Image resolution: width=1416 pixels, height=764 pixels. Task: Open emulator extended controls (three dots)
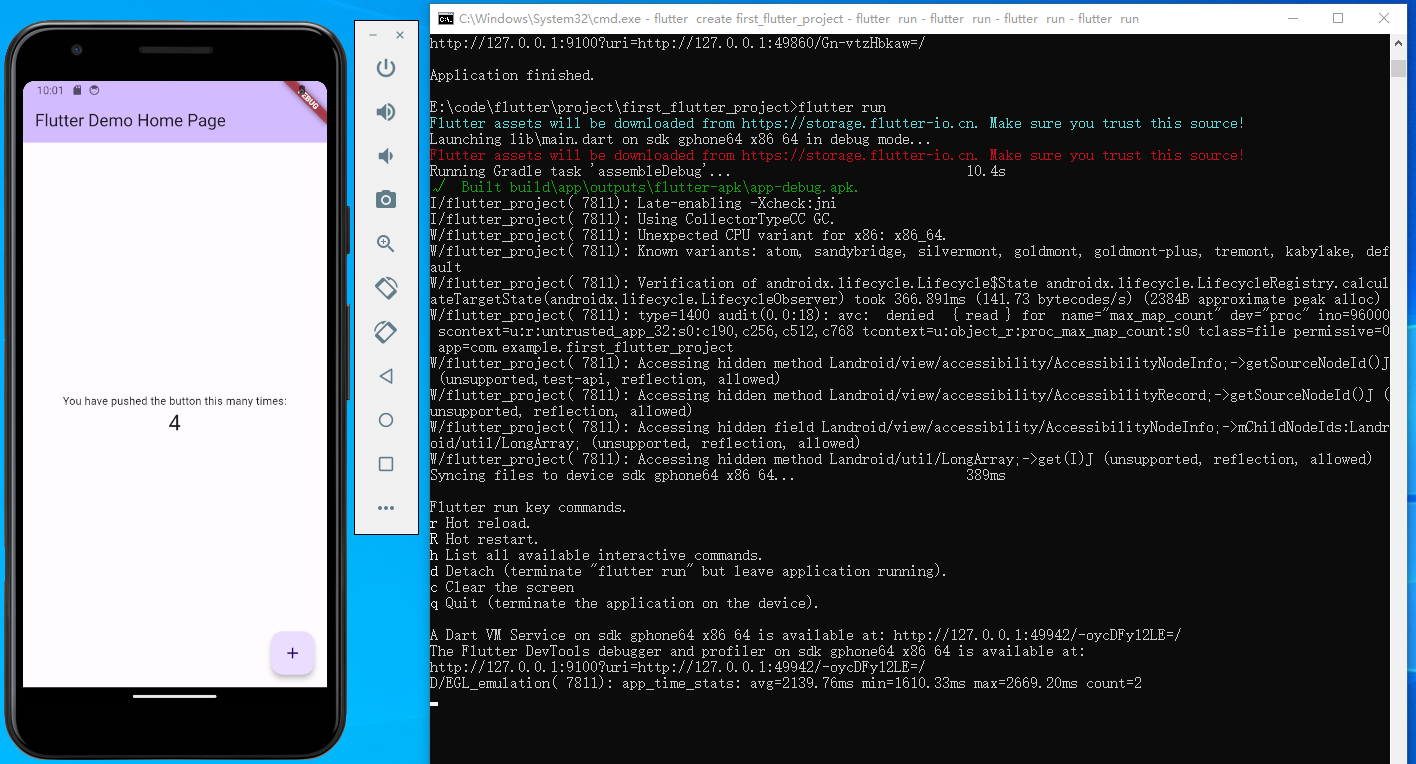coord(386,508)
